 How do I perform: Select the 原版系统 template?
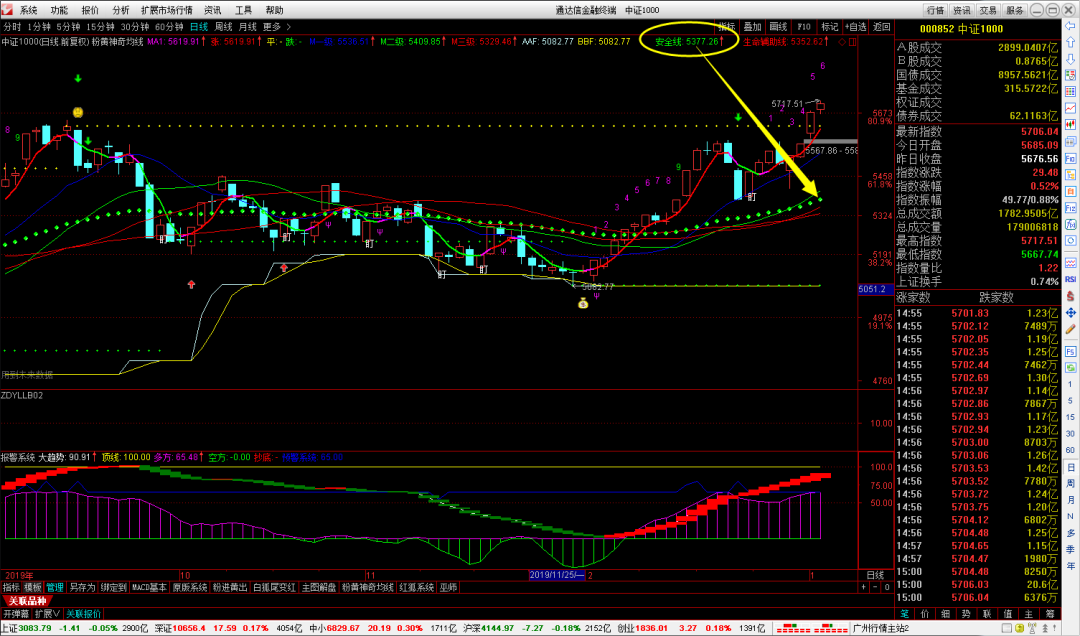pos(190,588)
